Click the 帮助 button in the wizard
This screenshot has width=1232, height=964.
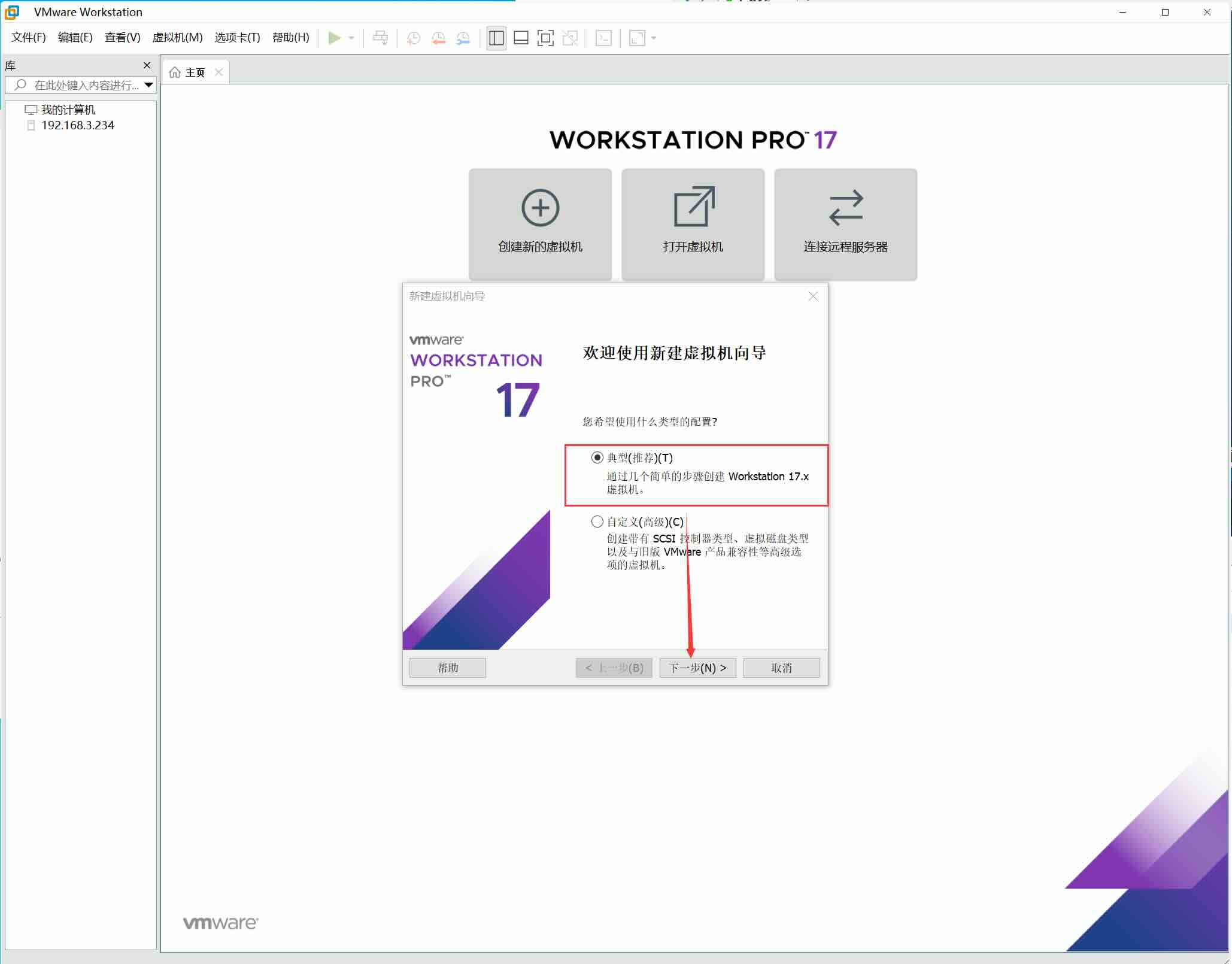[x=448, y=668]
